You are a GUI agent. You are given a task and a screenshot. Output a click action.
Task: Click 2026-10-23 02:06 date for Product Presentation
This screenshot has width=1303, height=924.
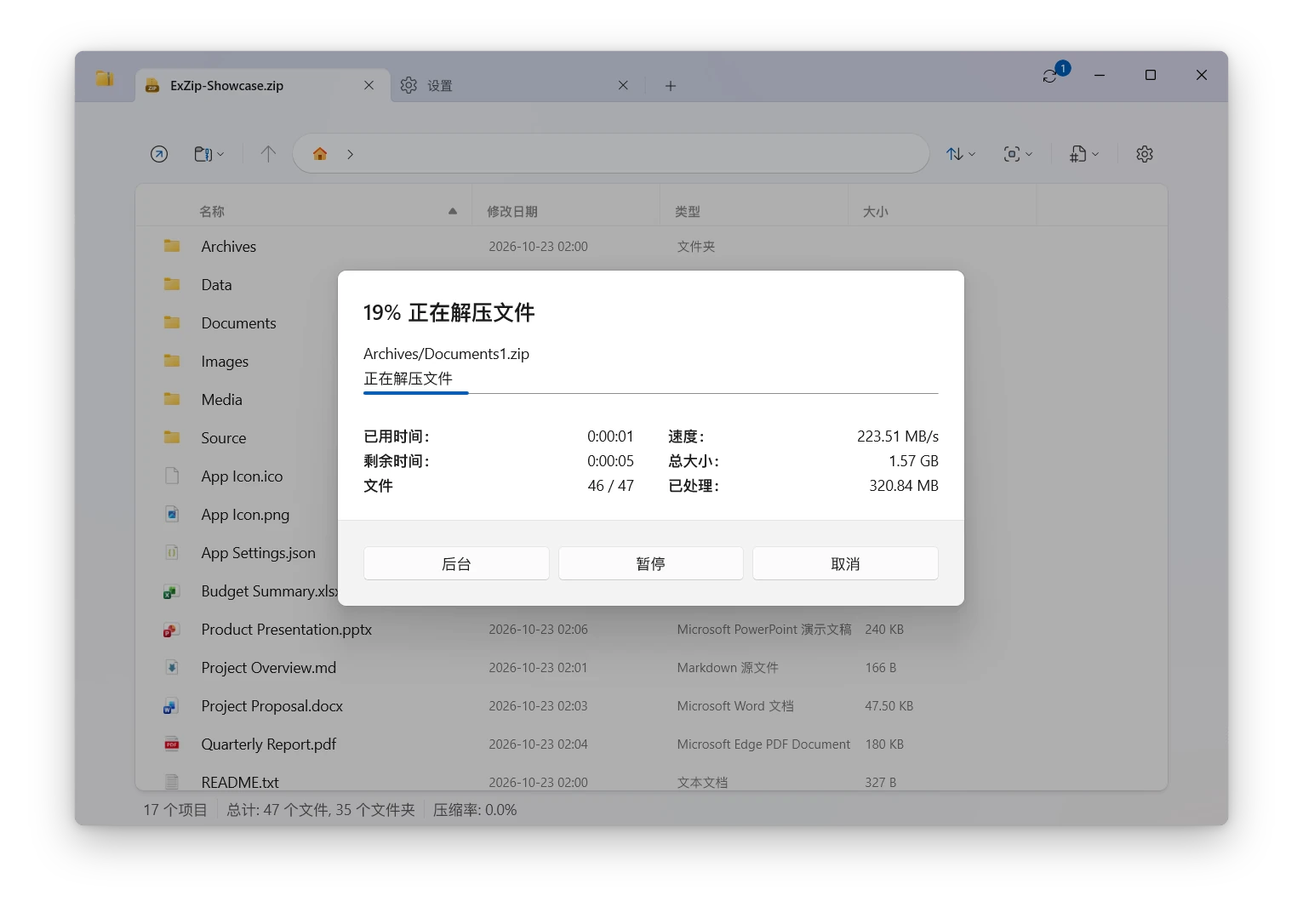coord(538,630)
